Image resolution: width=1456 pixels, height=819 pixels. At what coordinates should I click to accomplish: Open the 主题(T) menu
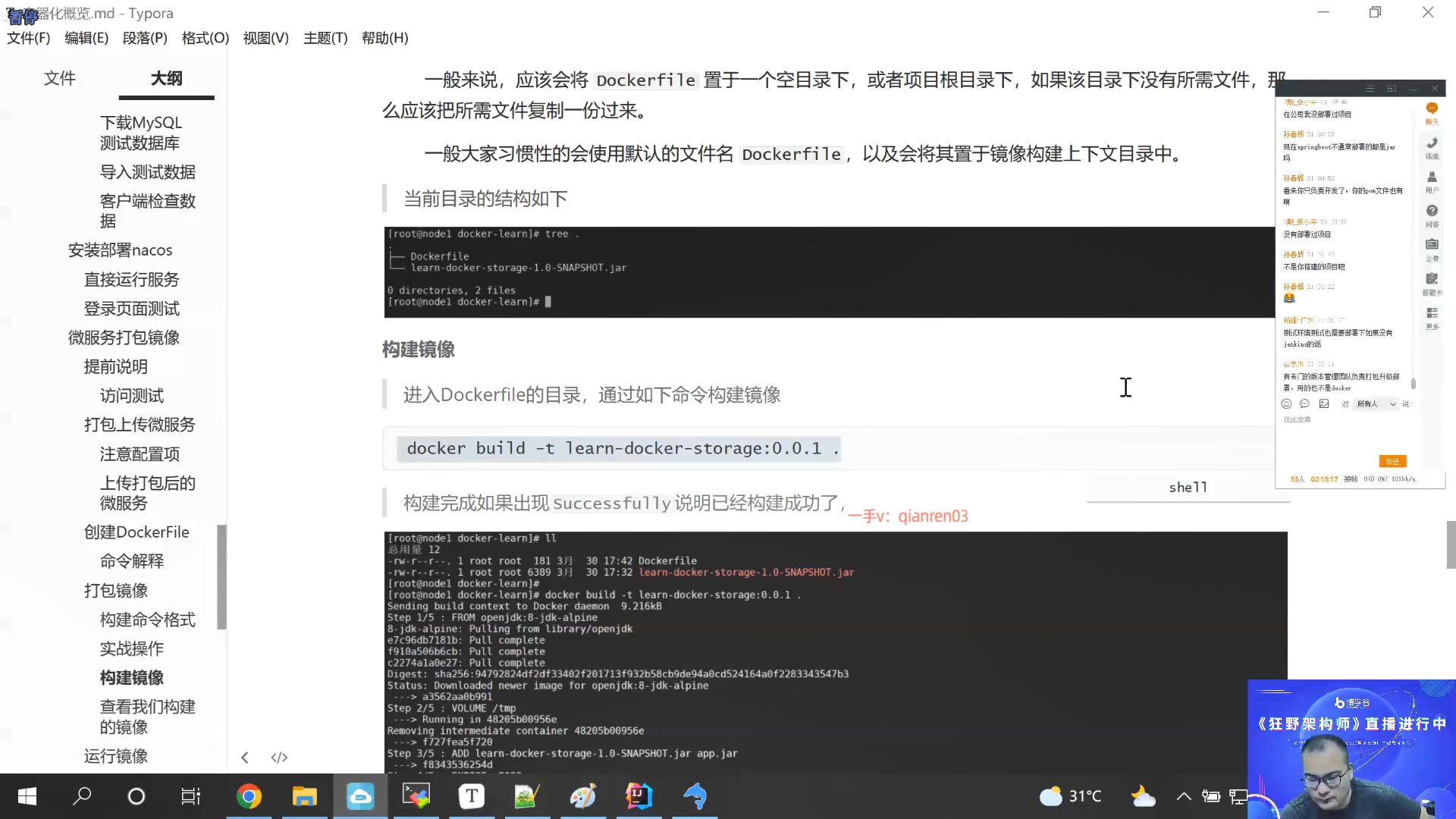[x=325, y=38]
